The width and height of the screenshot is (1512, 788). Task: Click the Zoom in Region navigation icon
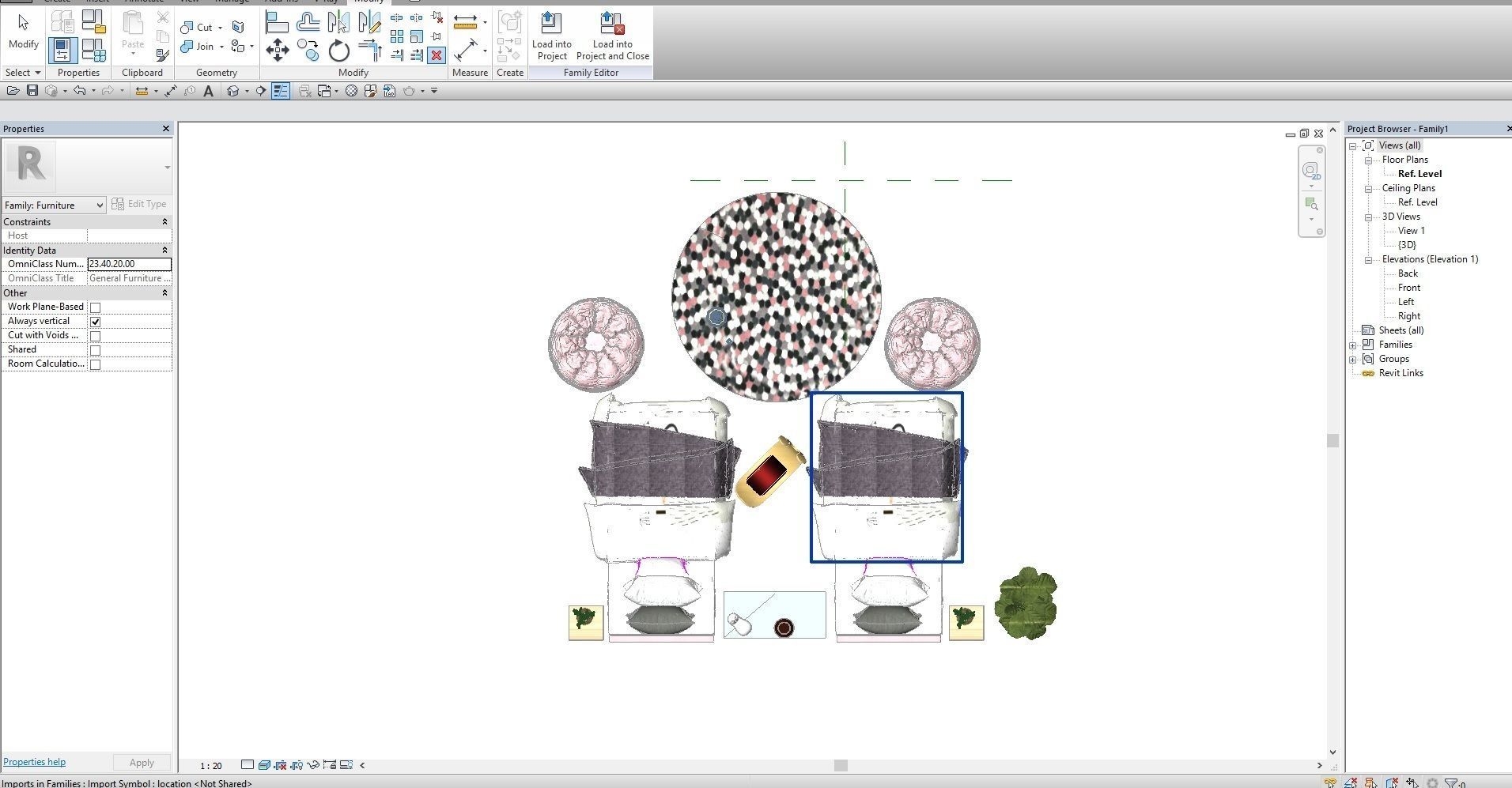tap(1311, 204)
